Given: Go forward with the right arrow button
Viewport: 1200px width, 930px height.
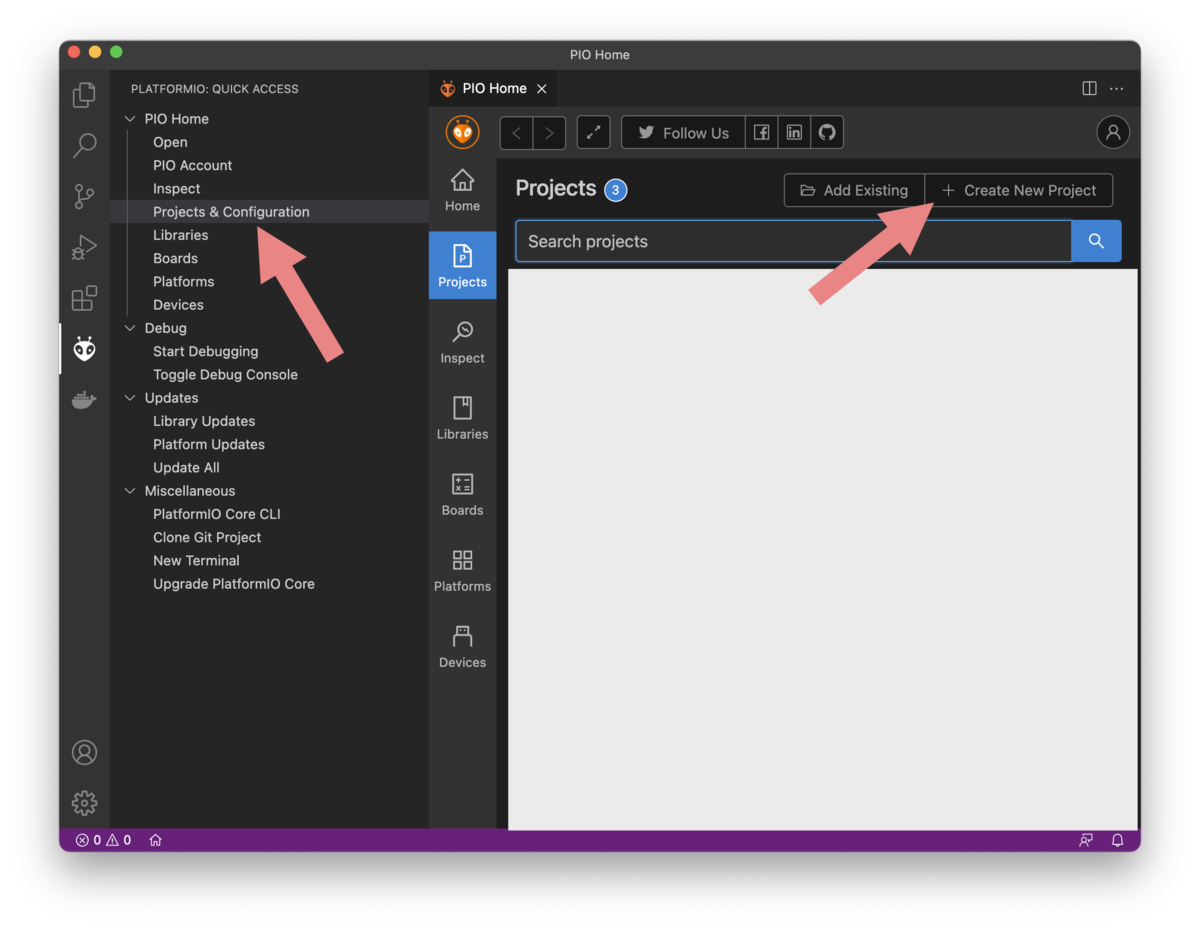Looking at the screenshot, I should coord(549,133).
